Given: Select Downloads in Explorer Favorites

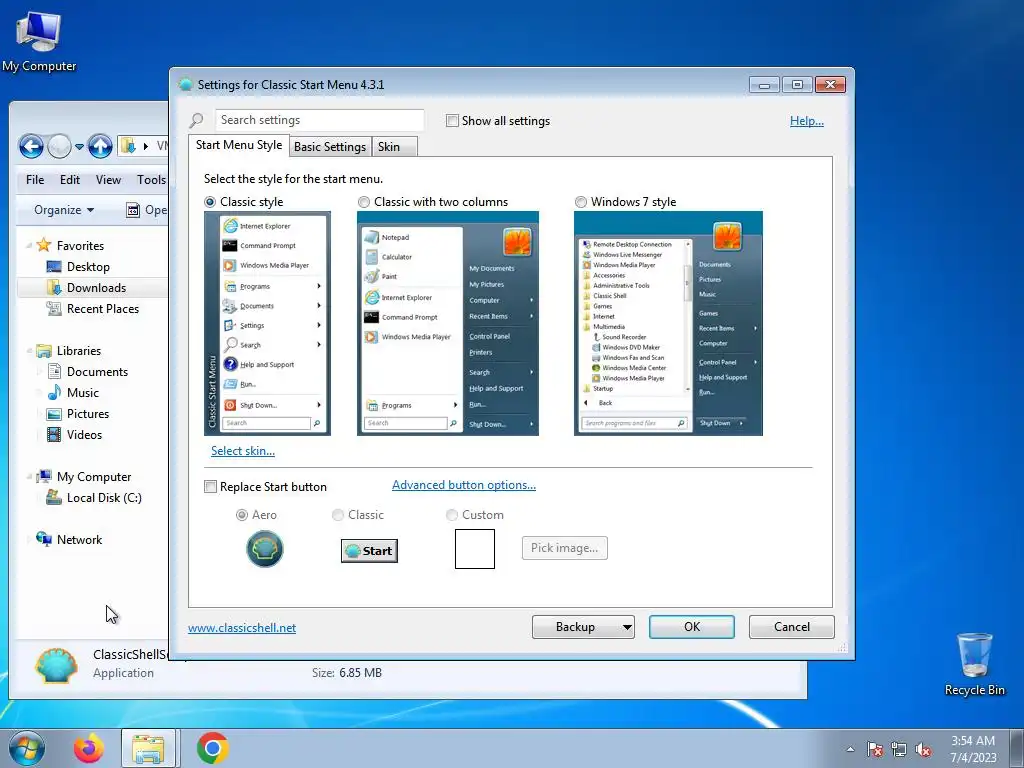Looking at the screenshot, I should pos(96,287).
